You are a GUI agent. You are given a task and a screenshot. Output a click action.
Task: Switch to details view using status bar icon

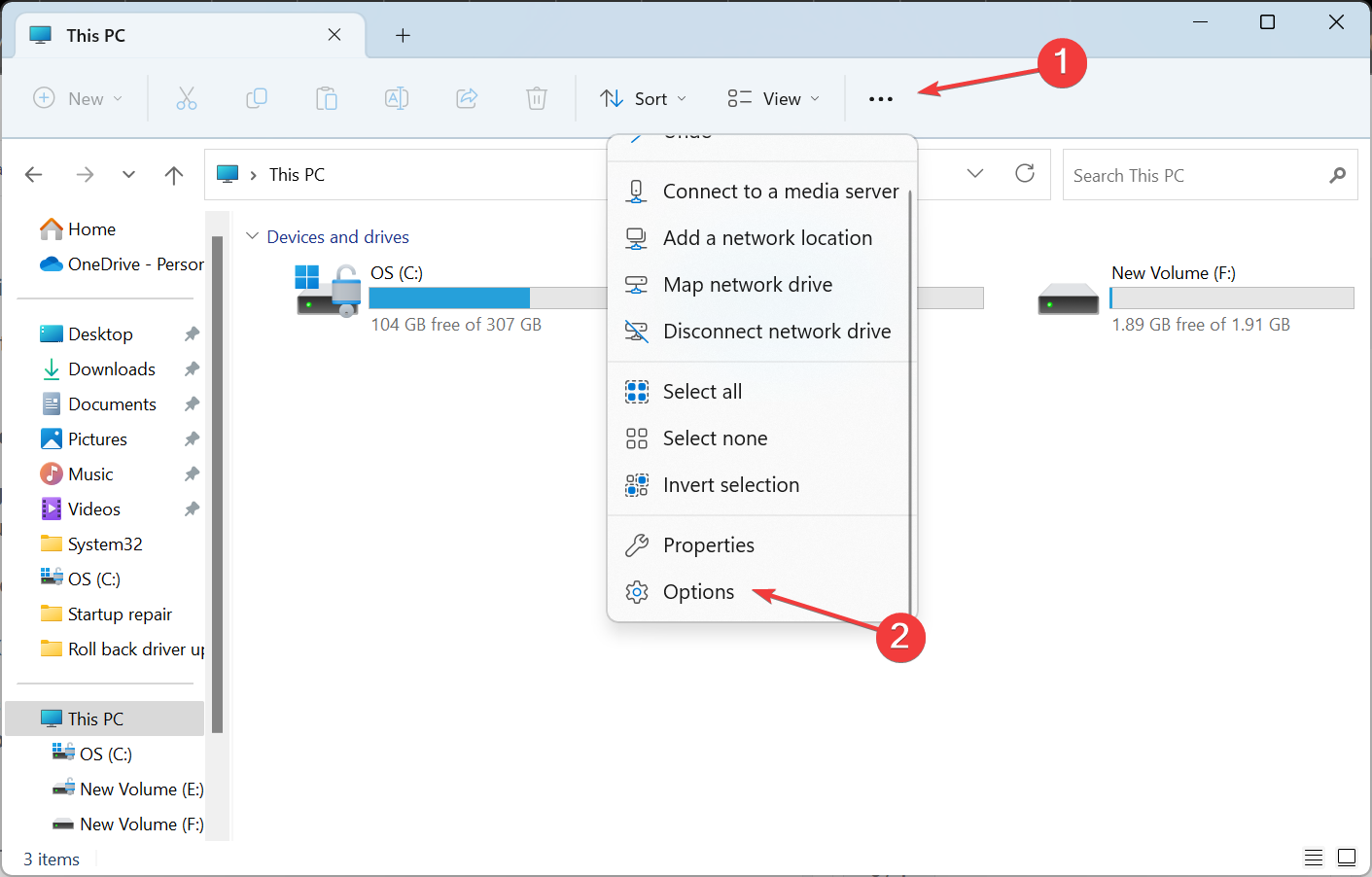pyautogui.click(x=1313, y=858)
